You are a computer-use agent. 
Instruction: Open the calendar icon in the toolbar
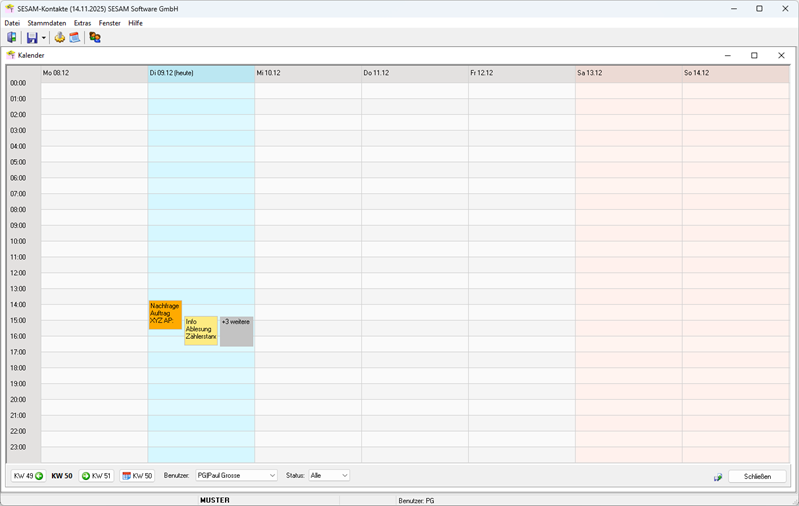[x=75, y=37]
